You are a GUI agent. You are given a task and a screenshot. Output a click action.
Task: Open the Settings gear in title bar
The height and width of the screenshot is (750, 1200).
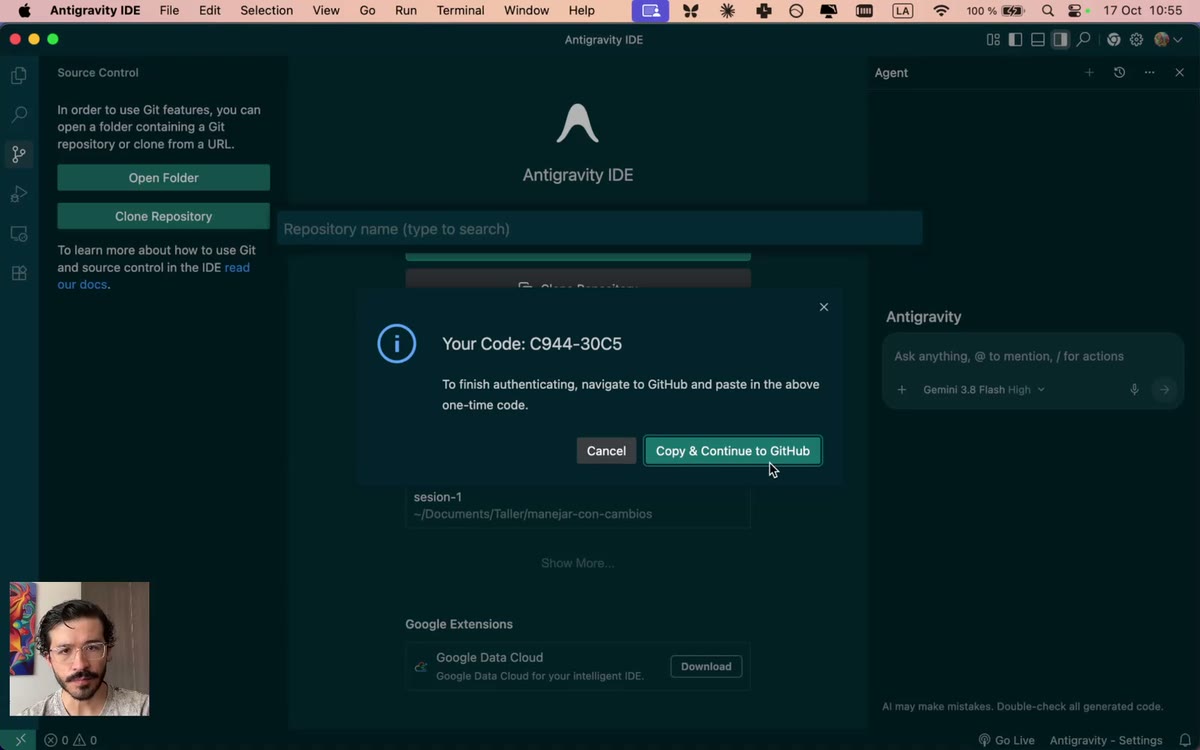tap(1136, 40)
